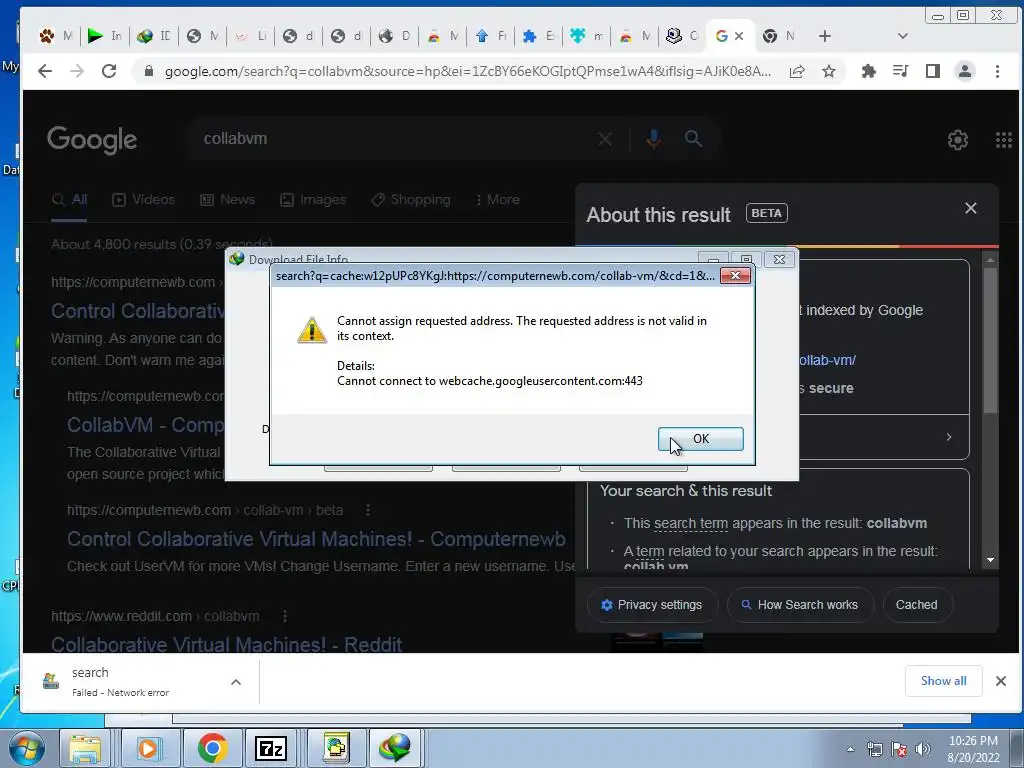Open Privacy settings button
The height and width of the screenshot is (768, 1024).
[x=652, y=605]
